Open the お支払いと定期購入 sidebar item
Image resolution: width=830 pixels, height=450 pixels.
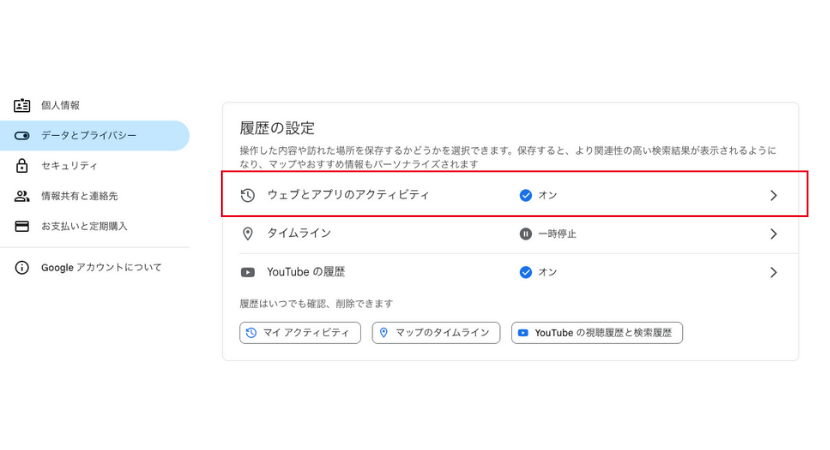point(95,226)
